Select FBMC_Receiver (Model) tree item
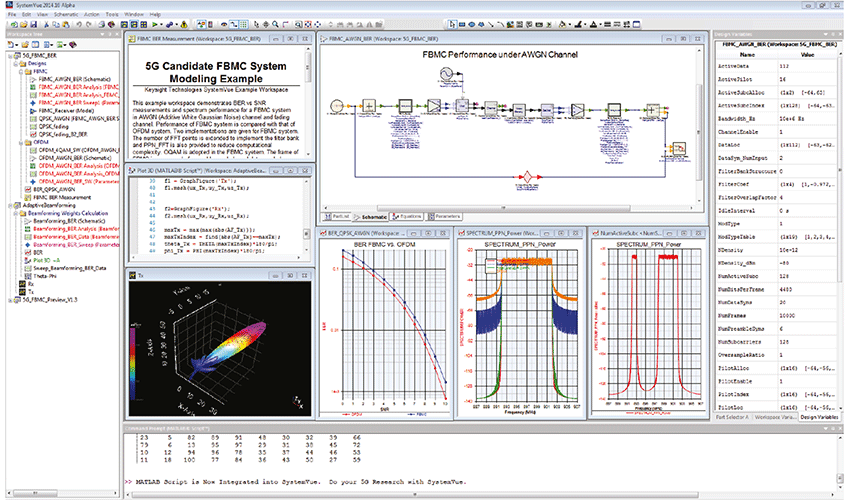This screenshot has height=500, width=846. point(66,111)
